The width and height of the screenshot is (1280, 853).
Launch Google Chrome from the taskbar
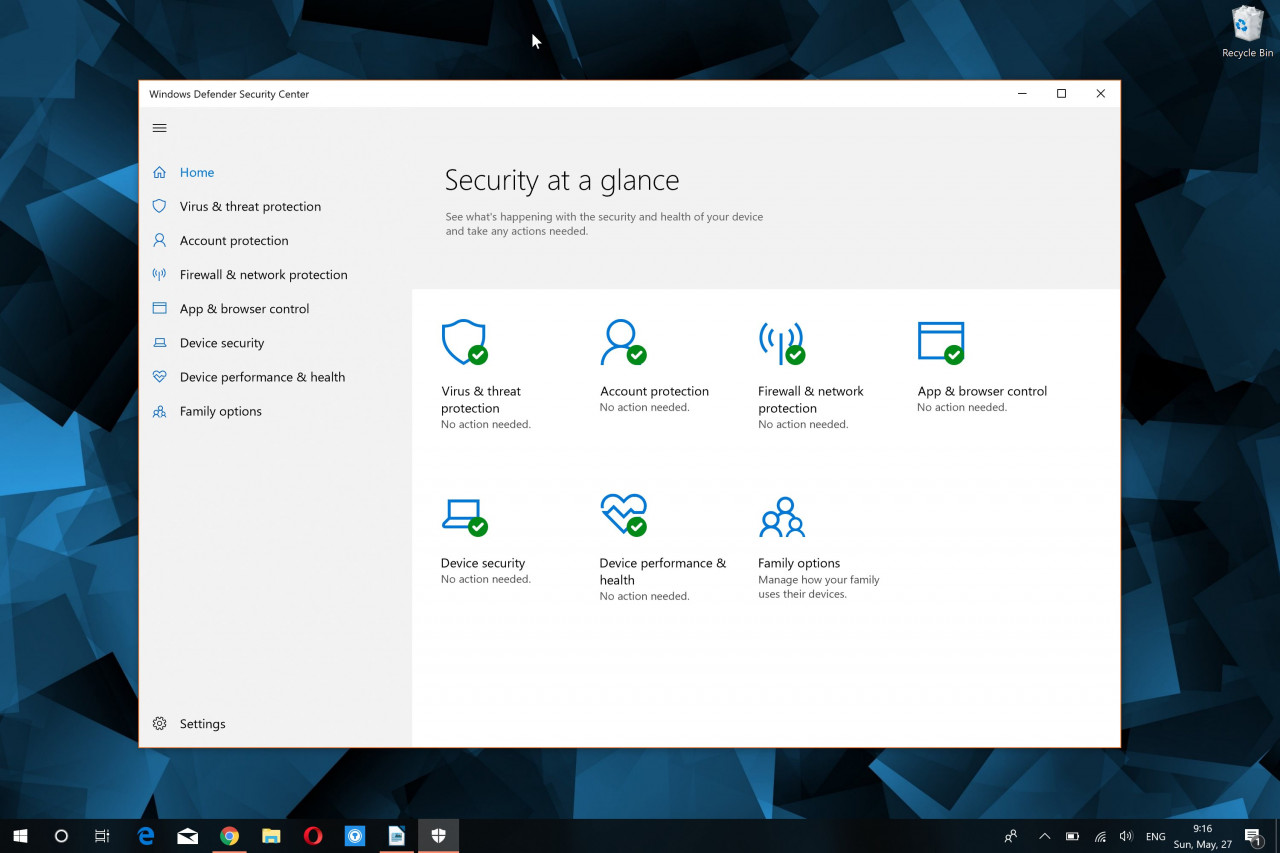coord(229,836)
